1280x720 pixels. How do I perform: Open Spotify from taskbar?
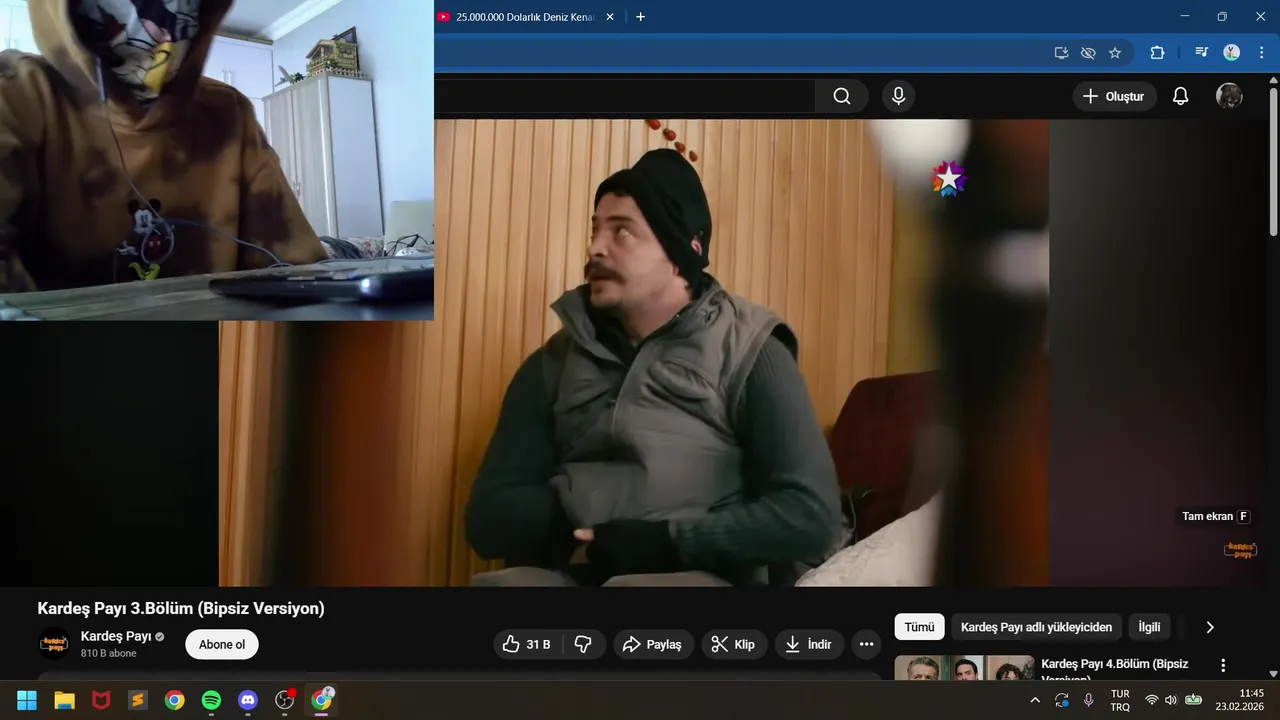tap(211, 700)
